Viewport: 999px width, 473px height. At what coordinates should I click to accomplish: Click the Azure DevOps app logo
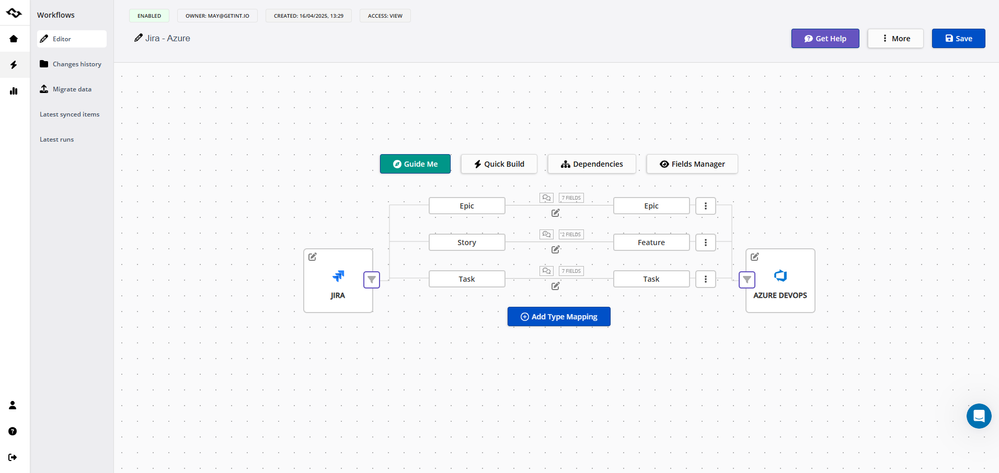click(780, 276)
